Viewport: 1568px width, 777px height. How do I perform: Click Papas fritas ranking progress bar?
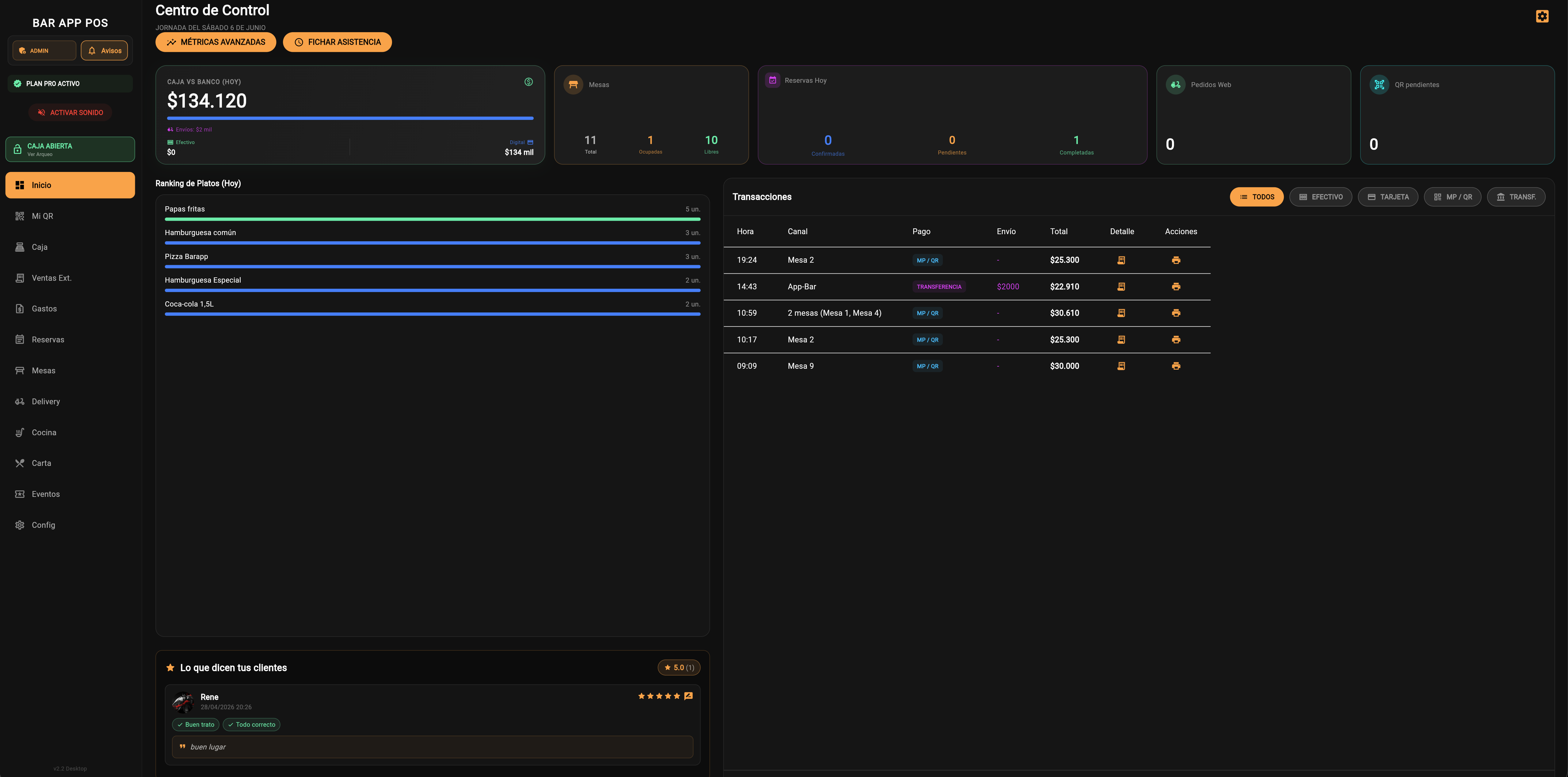pos(432,219)
